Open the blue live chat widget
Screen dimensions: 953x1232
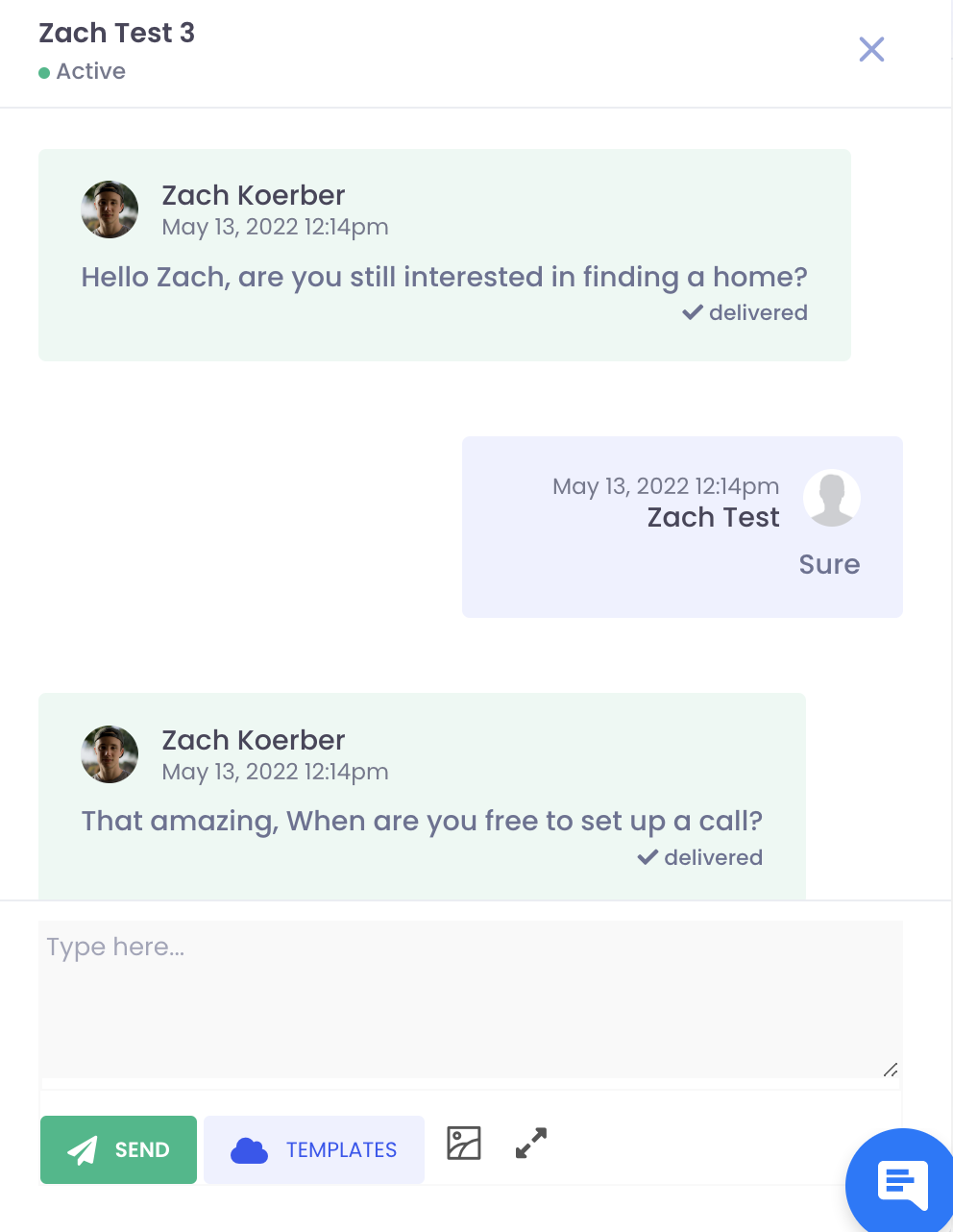pyautogui.click(x=901, y=1184)
